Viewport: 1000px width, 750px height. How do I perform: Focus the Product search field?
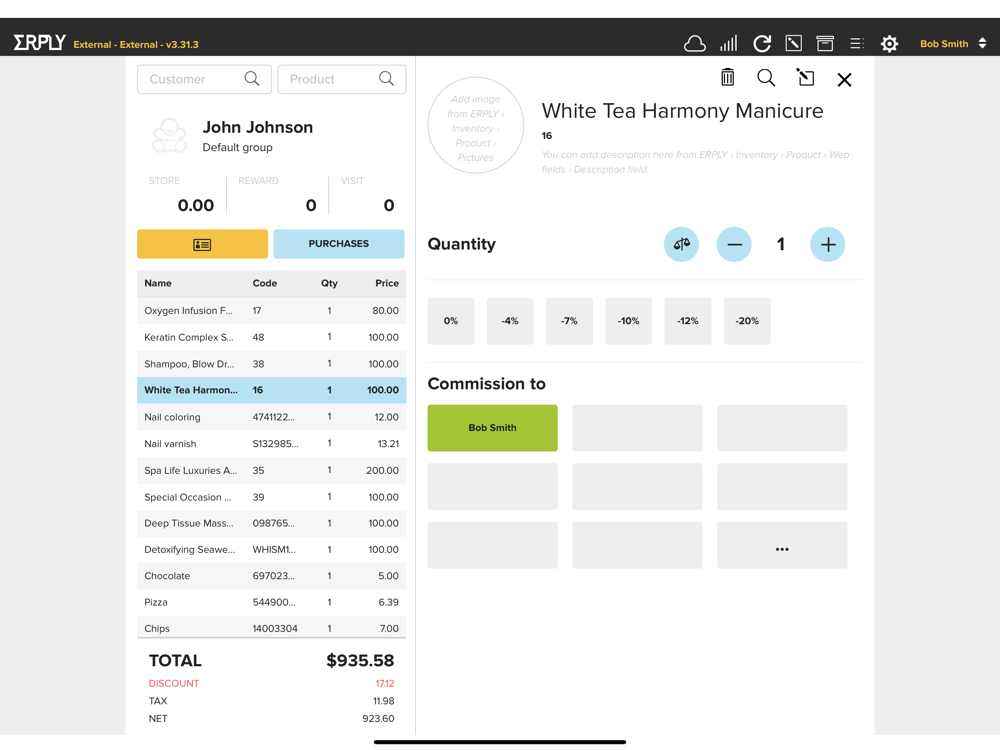pos(342,79)
